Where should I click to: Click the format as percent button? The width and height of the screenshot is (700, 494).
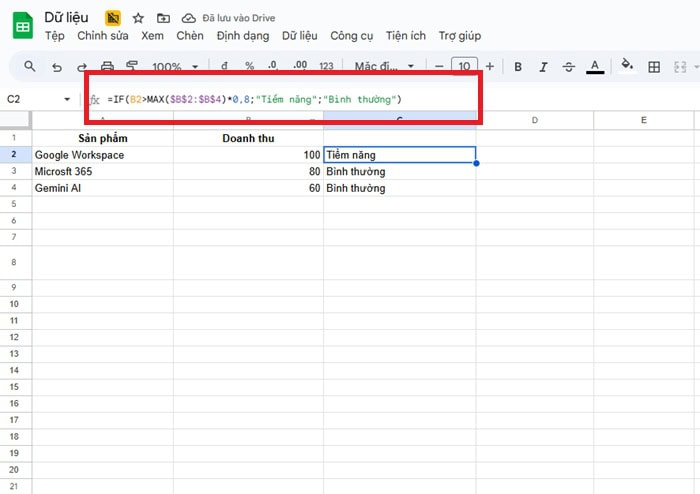point(249,67)
